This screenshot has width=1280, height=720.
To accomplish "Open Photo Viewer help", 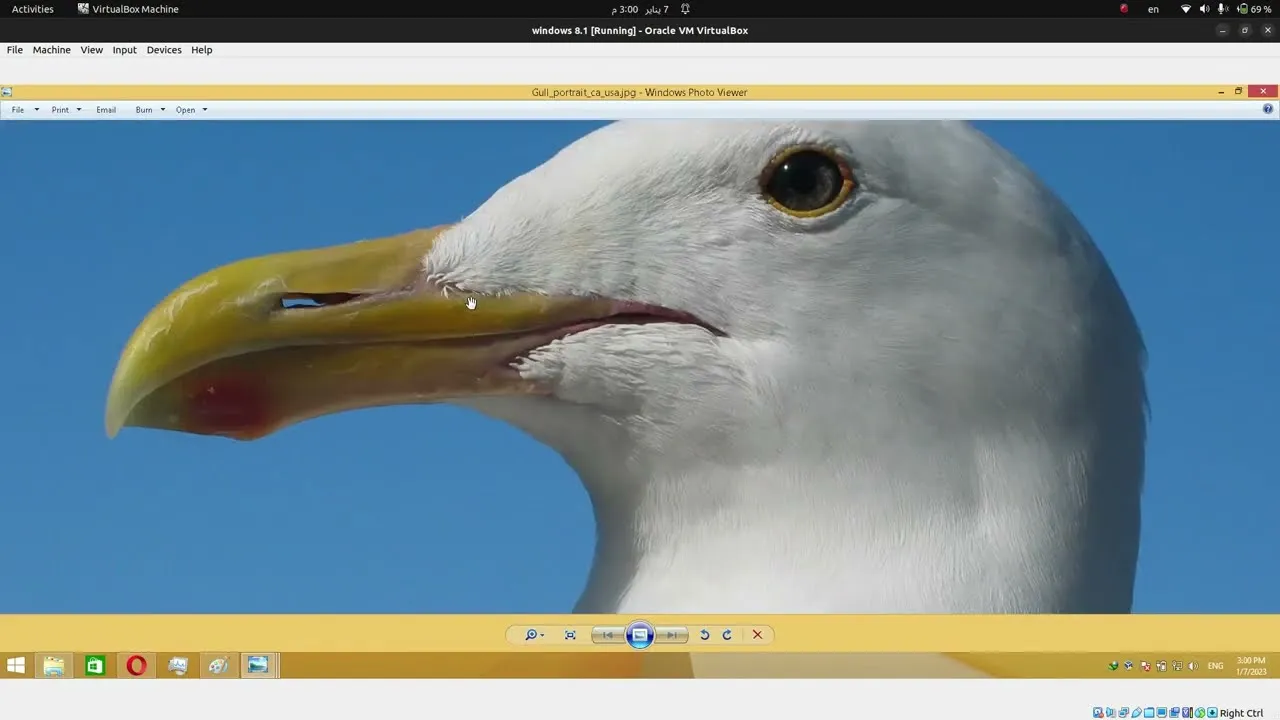I will coord(1267,109).
